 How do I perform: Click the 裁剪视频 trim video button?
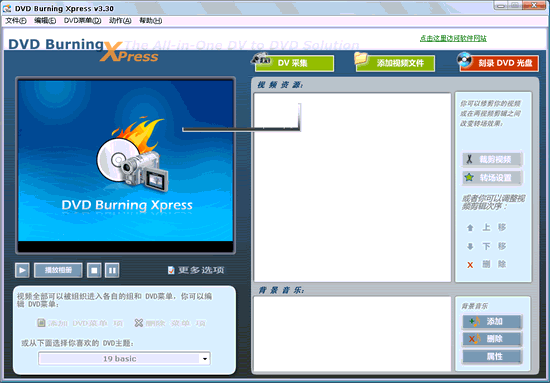point(492,160)
